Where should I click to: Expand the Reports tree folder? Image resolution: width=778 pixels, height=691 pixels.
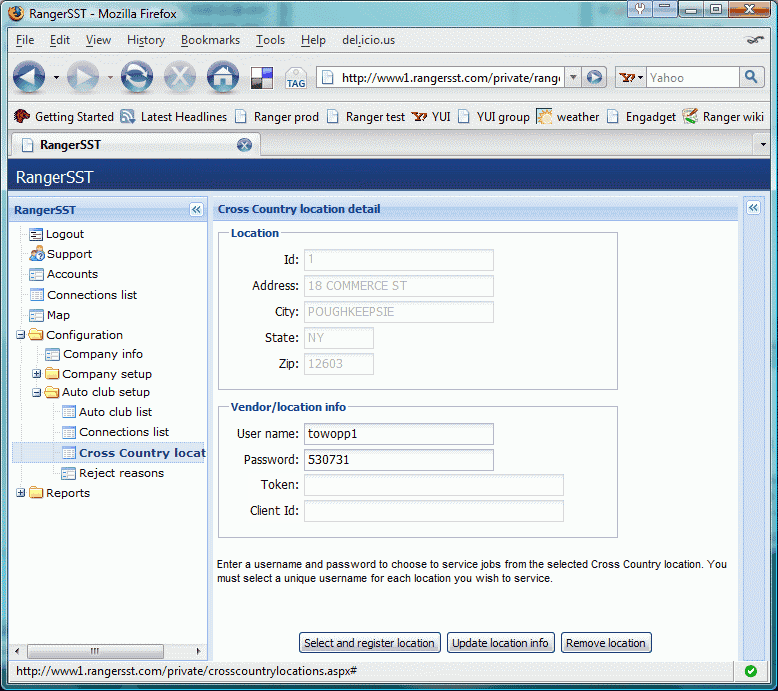[21, 493]
